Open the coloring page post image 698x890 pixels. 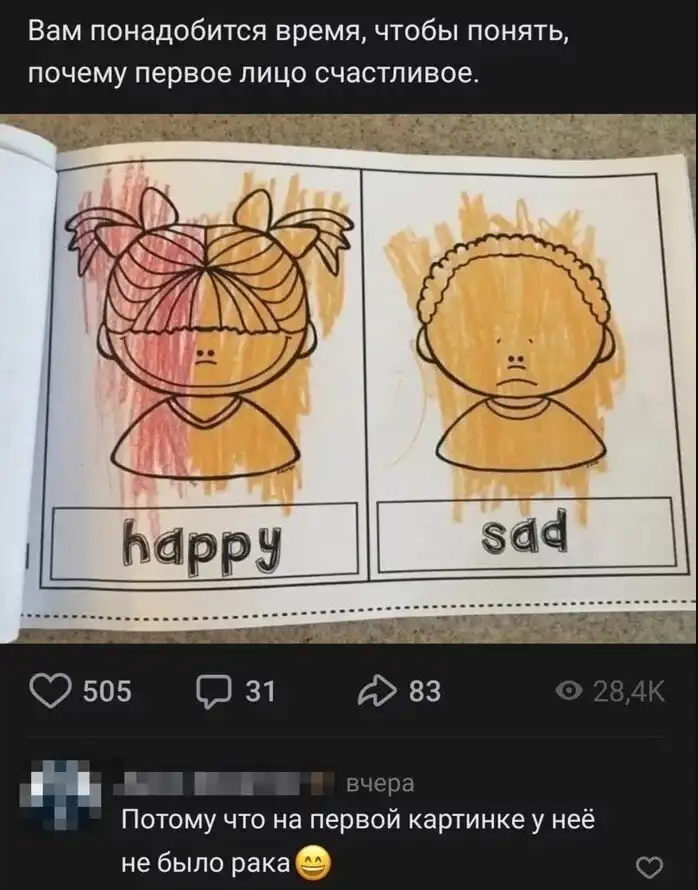pos(349,379)
